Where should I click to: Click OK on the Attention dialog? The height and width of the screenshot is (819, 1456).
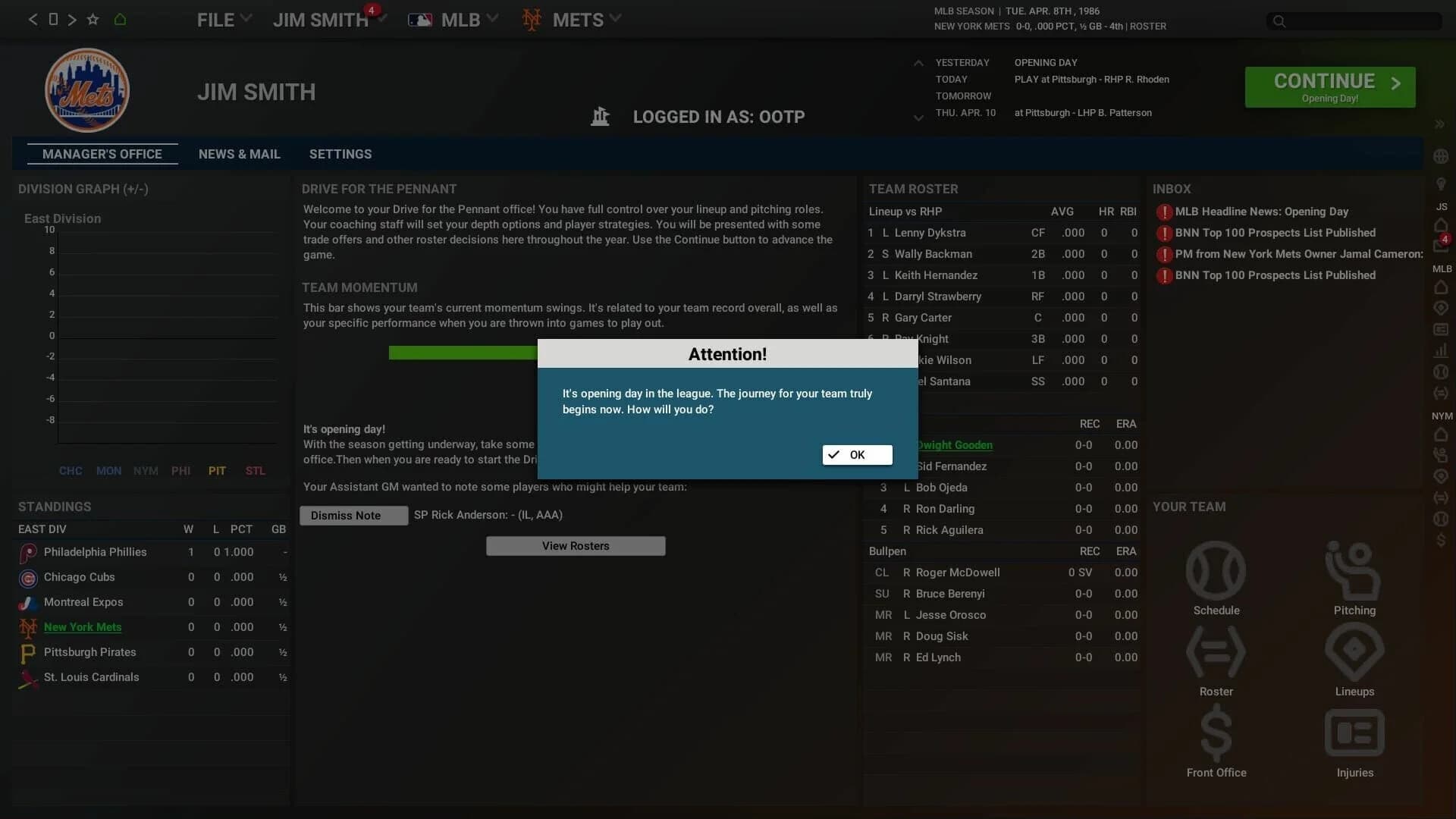(856, 455)
